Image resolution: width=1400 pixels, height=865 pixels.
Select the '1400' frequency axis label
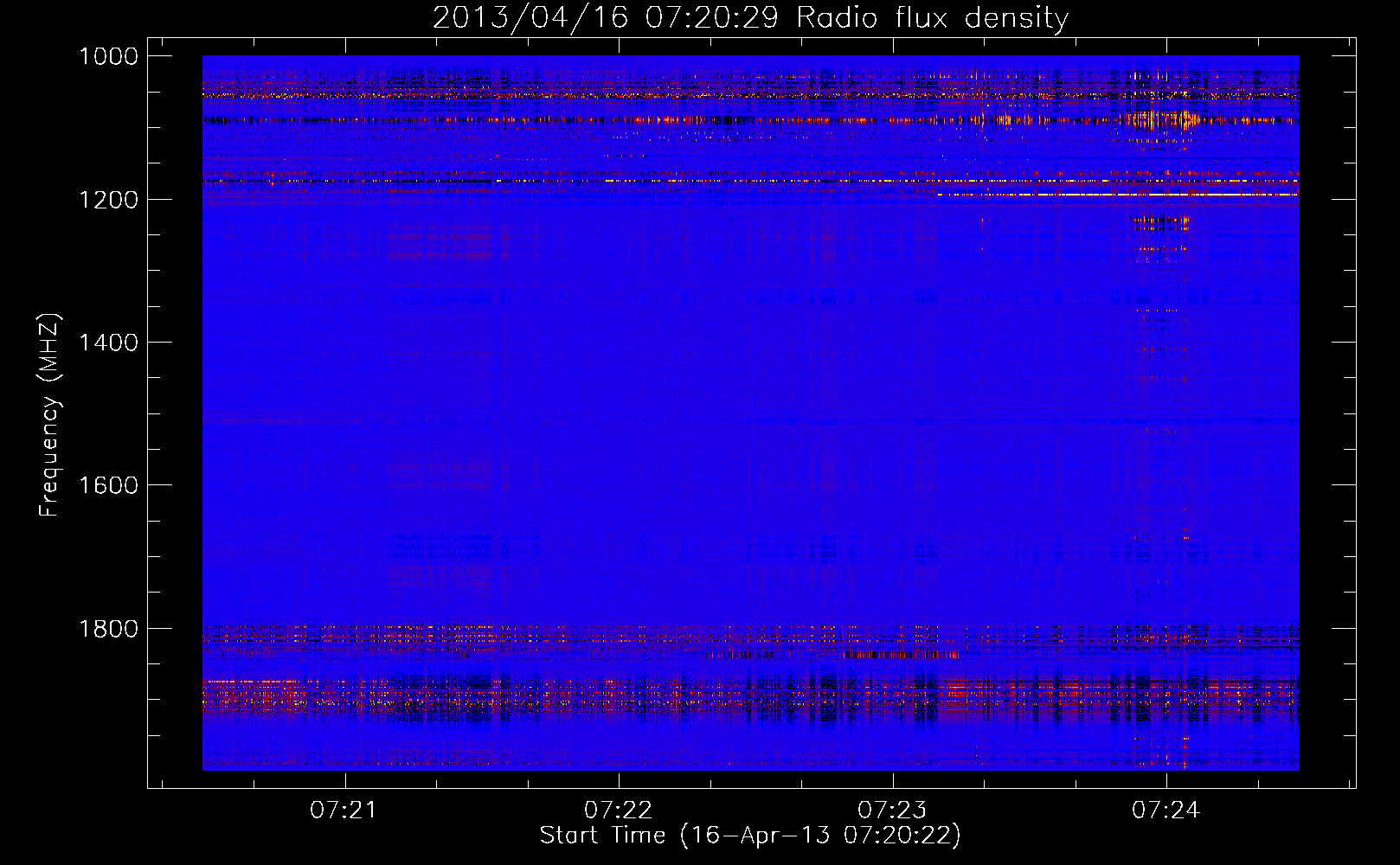108,343
